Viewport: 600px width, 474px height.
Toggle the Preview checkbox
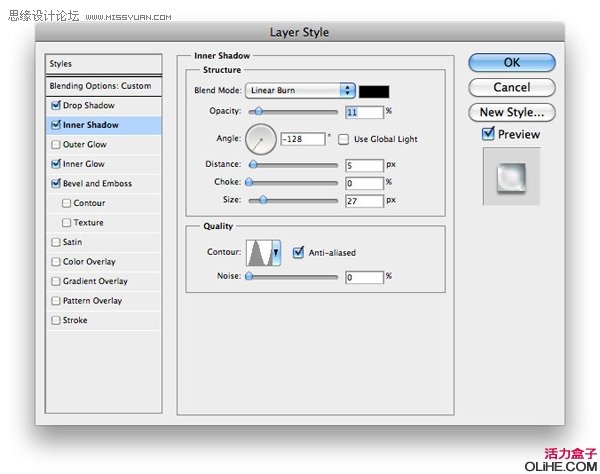point(488,134)
